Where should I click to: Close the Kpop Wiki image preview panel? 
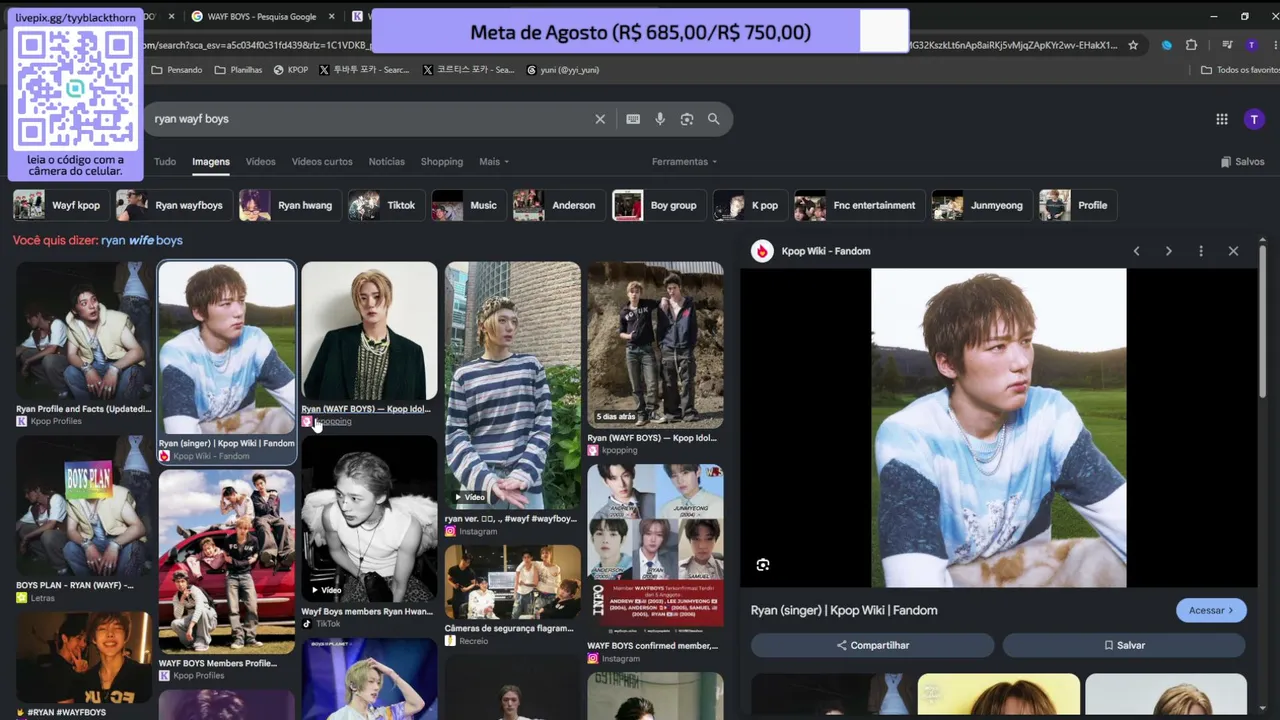tap(1233, 251)
